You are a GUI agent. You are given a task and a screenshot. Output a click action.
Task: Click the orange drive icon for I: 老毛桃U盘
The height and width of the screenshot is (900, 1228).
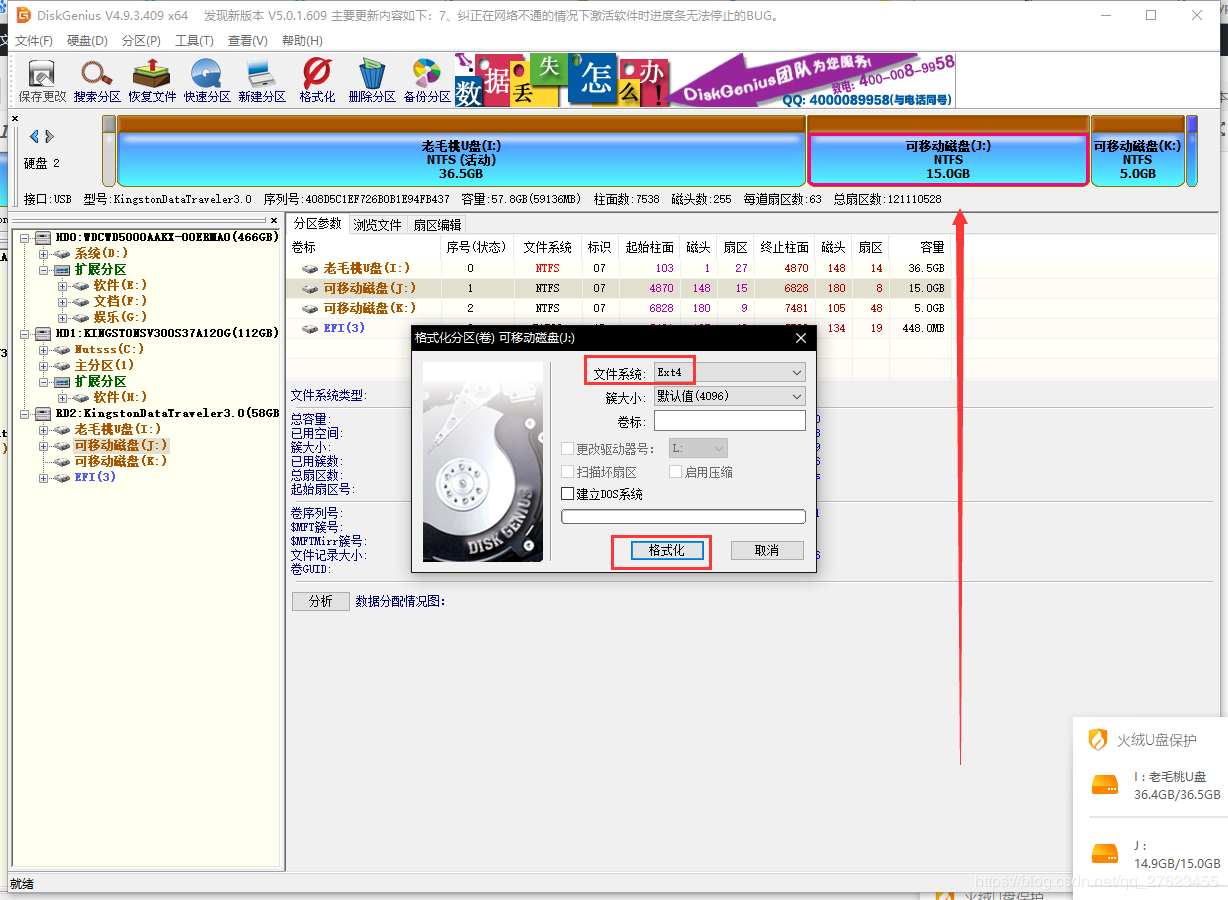[1104, 785]
